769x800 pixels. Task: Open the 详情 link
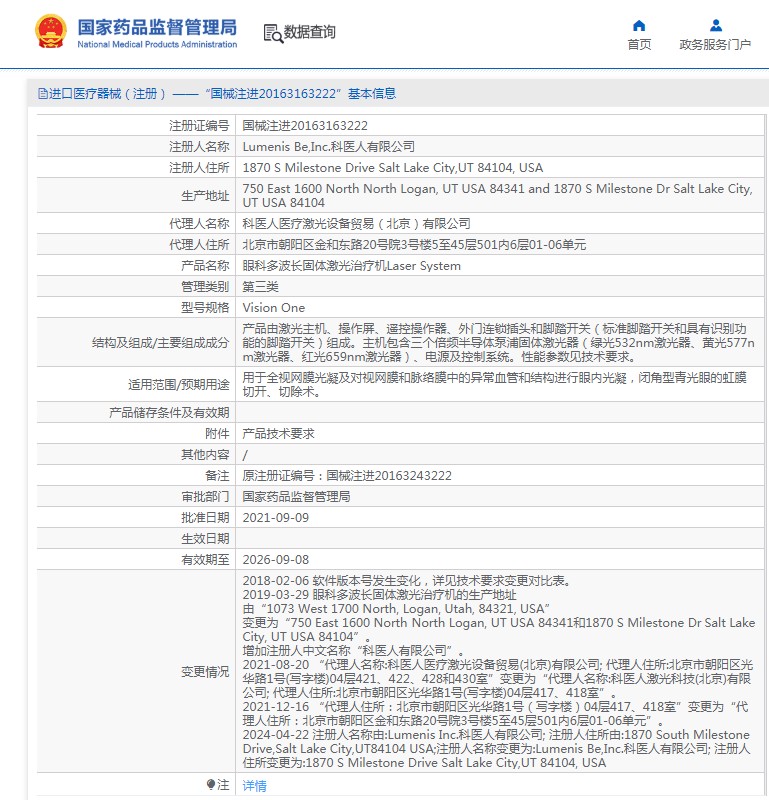(x=254, y=785)
